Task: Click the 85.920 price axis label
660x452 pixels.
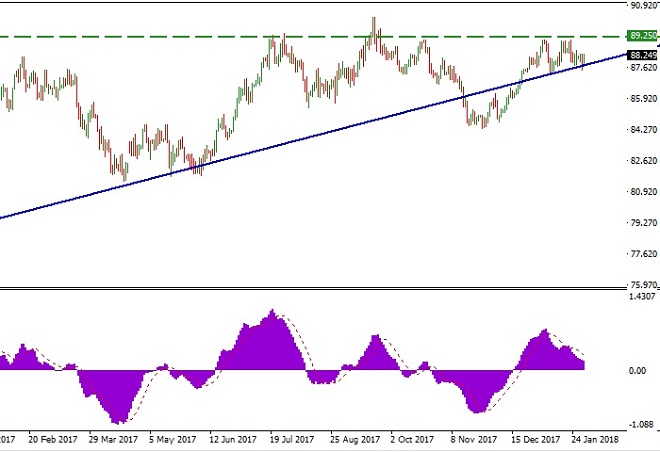Action: click(643, 98)
